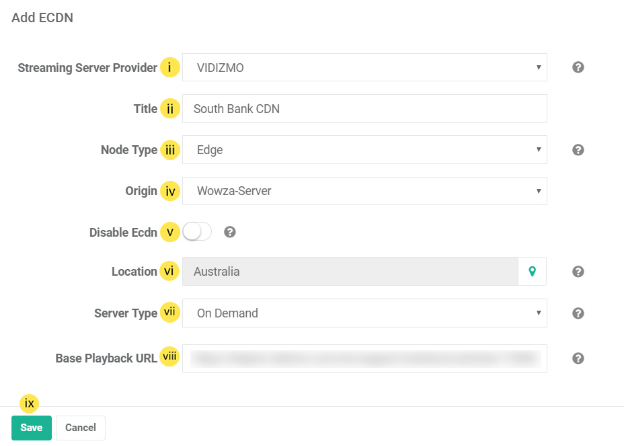The image size is (624, 446).
Task: Click help icon beside Node Type dropdown
Action: pos(578,150)
